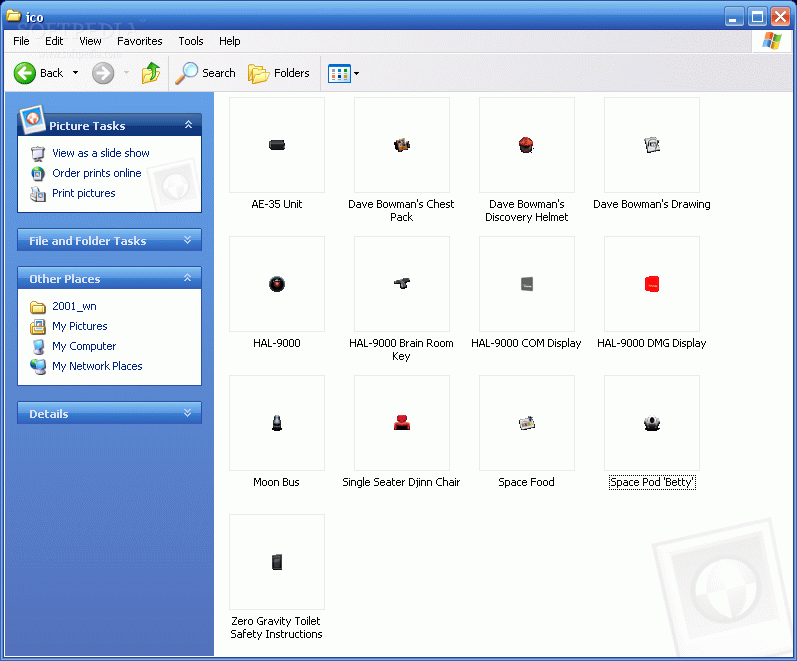Select the AE-35 Unit icon thumbnail
The image size is (797, 661).
277,145
